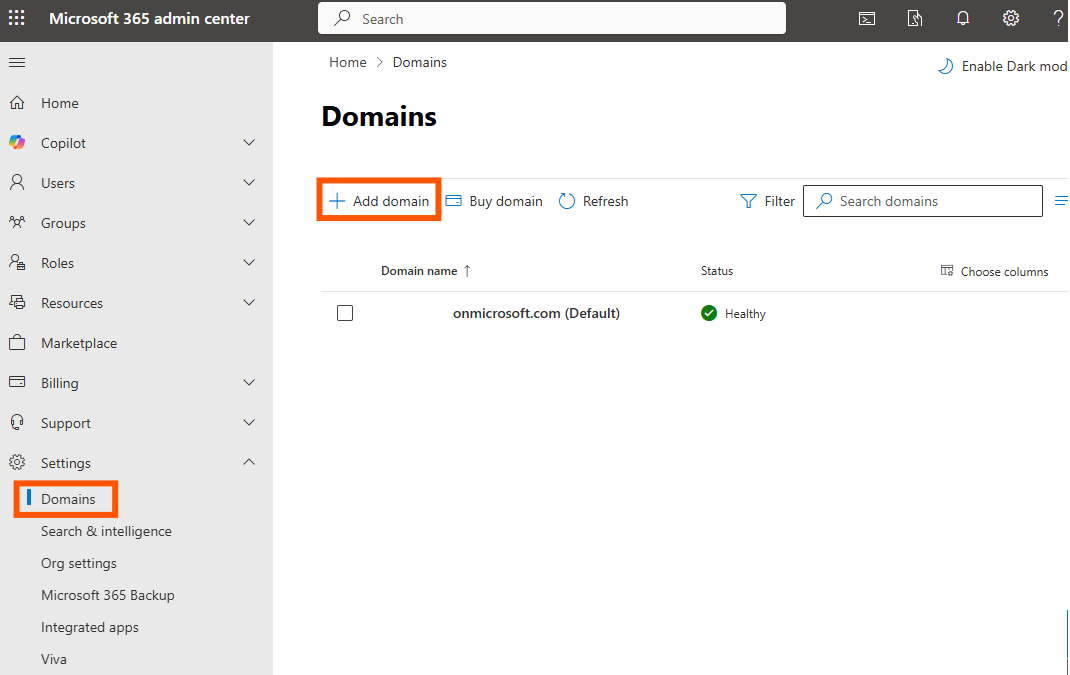
Task: Click the Choose columns icon
Action: pos(947,271)
